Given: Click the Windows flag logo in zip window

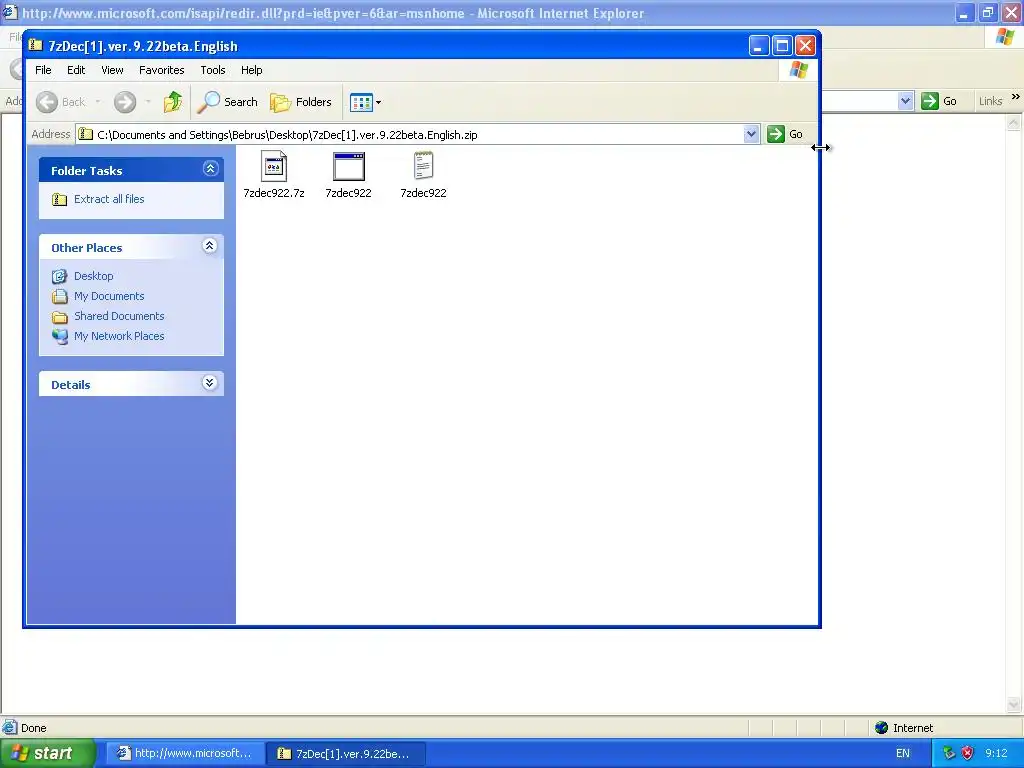Looking at the screenshot, I should [x=798, y=70].
